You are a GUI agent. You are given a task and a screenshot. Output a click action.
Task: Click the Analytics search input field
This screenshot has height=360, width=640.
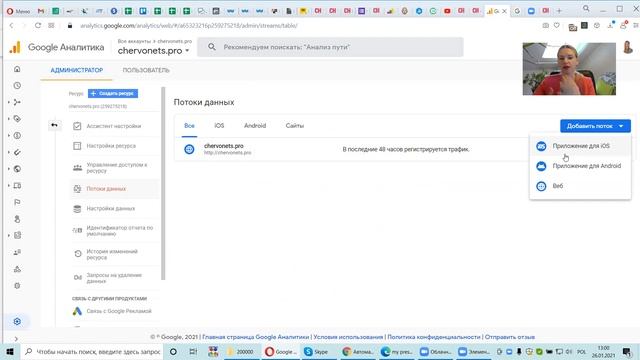tap(330, 47)
